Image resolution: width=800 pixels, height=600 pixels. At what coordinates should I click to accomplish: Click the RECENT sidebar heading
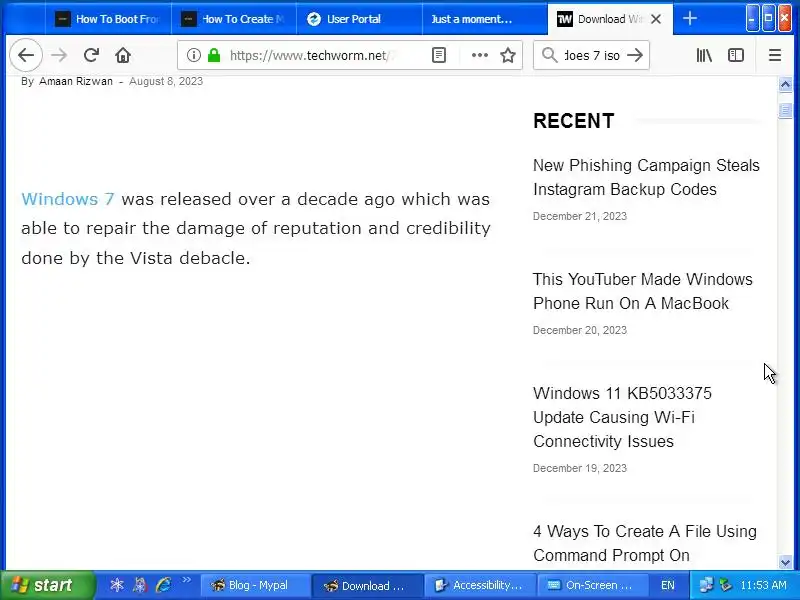(x=573, y=121)
